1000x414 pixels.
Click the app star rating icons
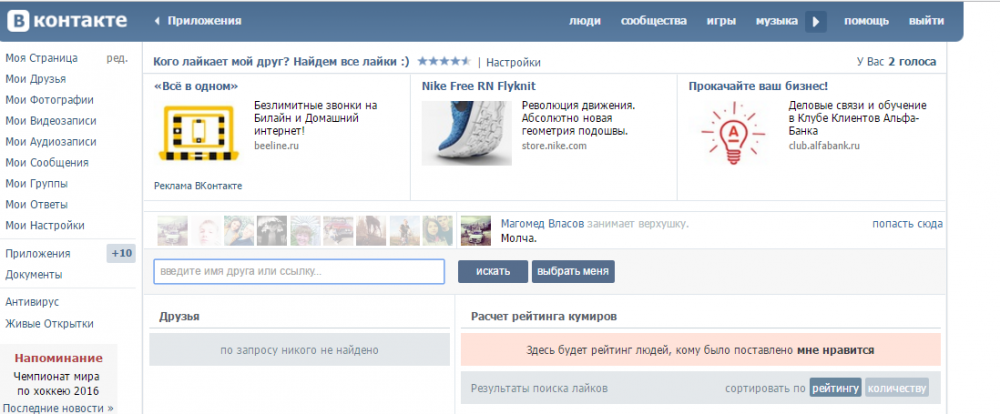(444, 61)
